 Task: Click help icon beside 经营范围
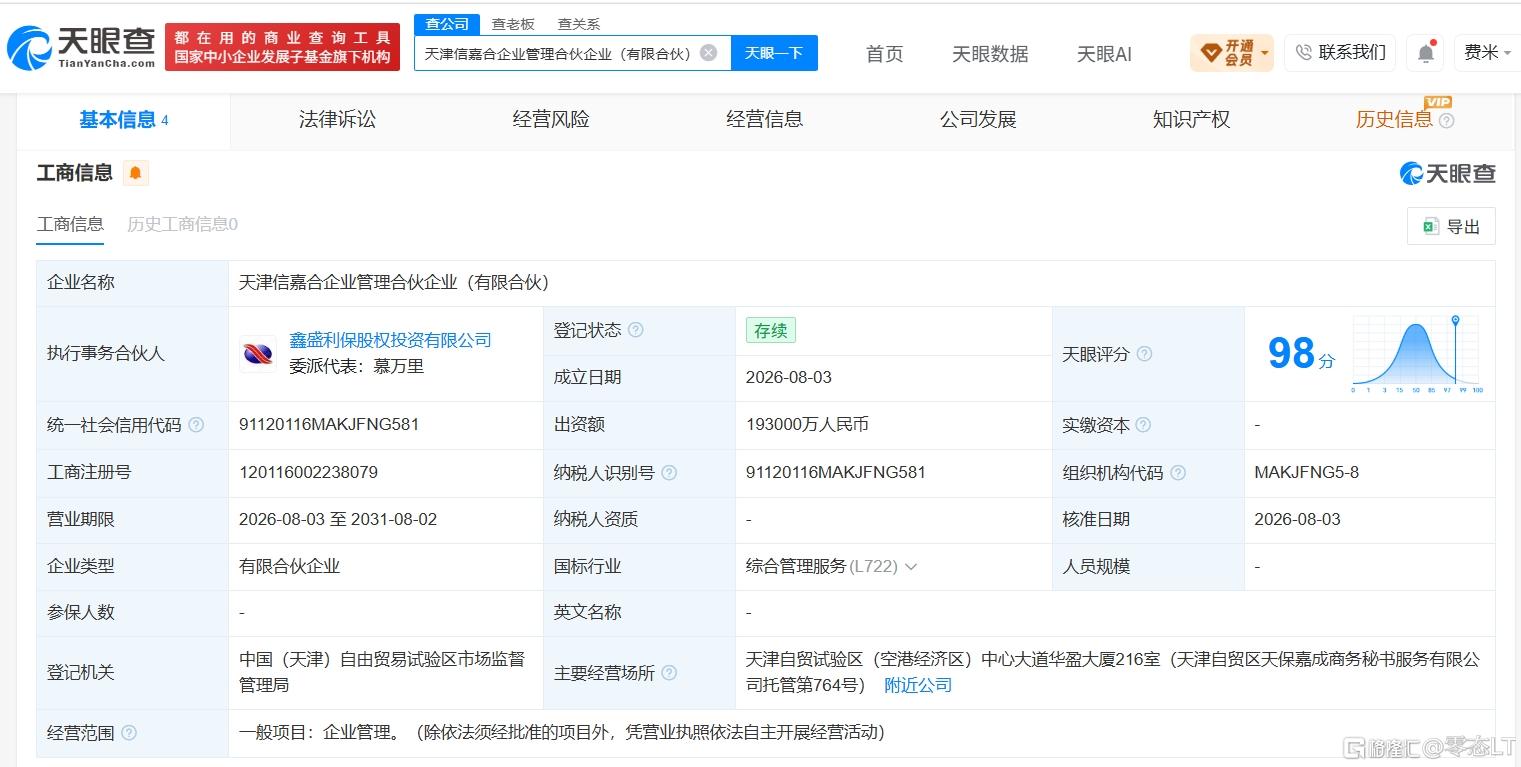click(128, 733)
